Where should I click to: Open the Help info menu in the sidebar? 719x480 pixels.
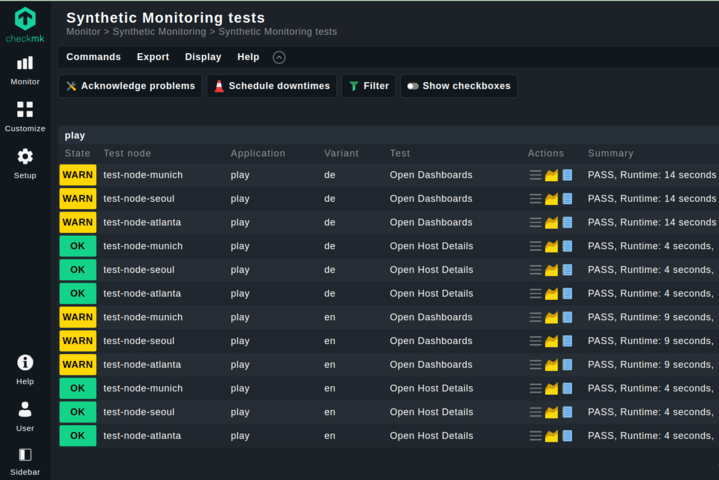coord(25,369)
